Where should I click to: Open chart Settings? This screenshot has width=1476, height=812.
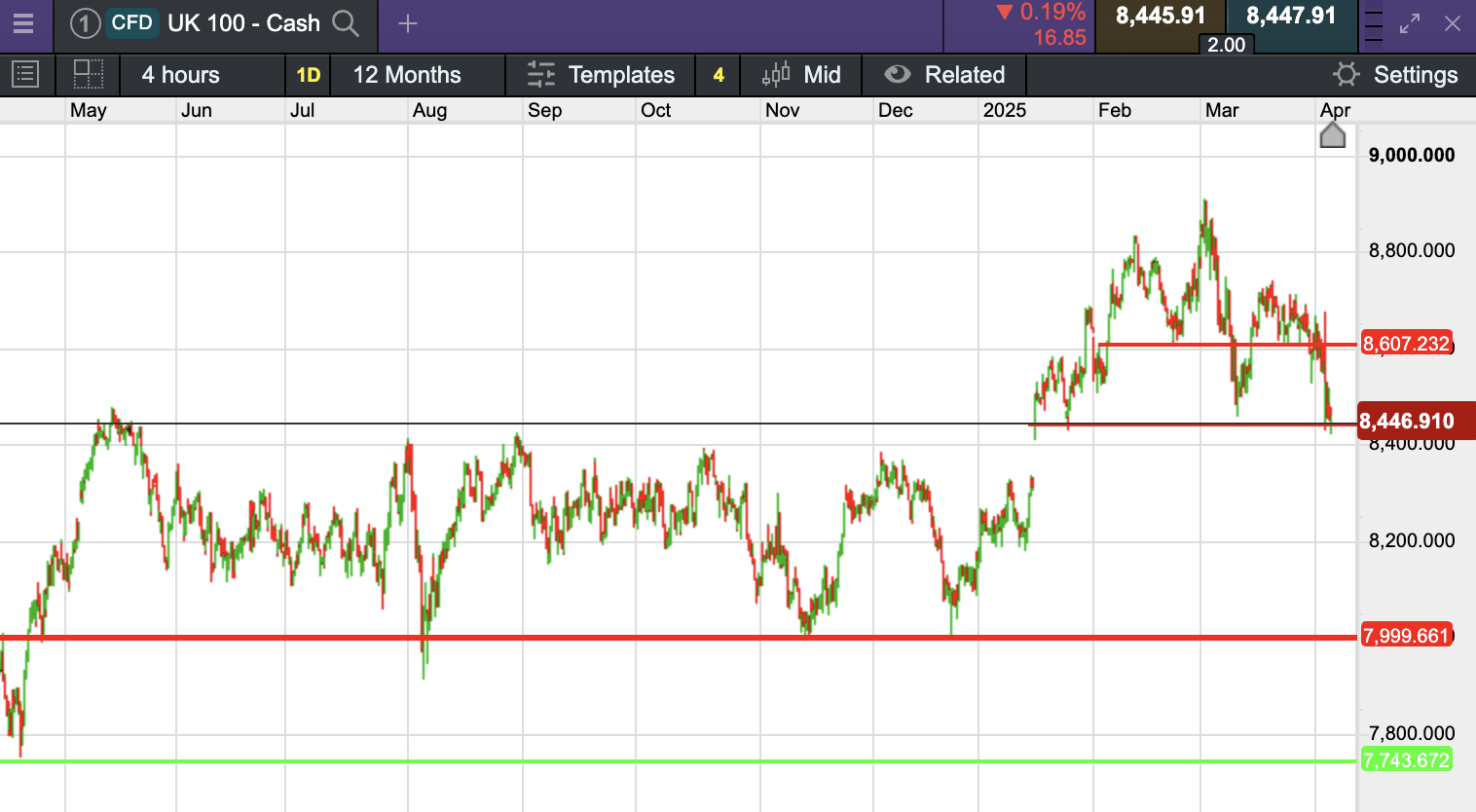(1395, 75)
